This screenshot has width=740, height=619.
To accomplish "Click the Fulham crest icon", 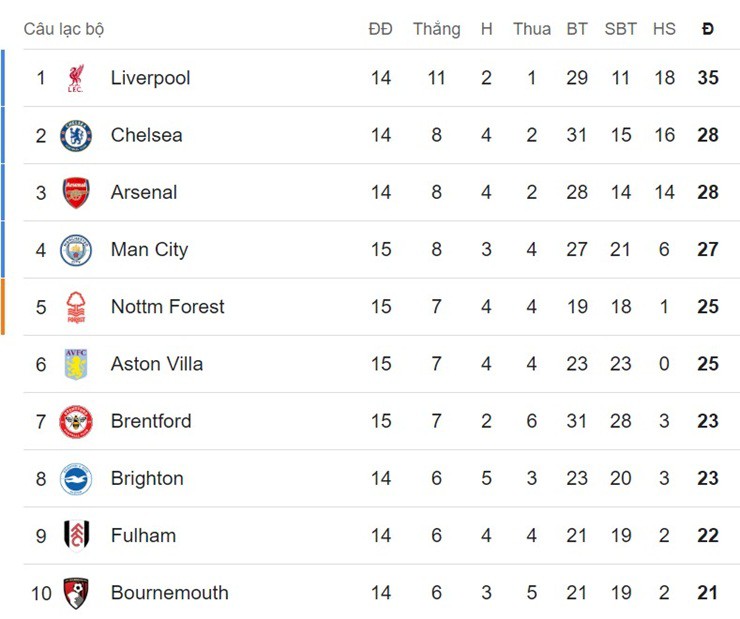I will [x=76, y=536].
